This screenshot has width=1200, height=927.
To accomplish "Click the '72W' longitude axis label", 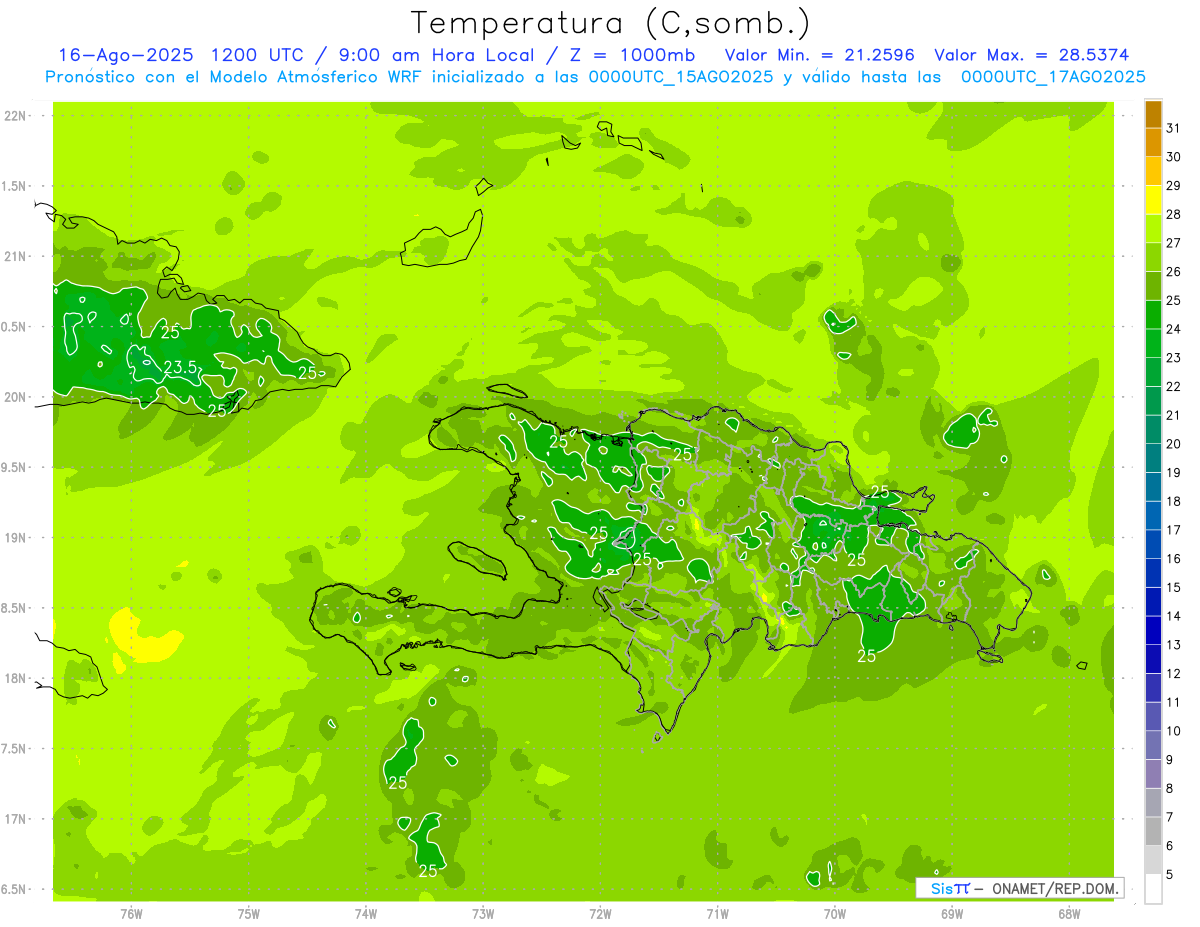I will pos(600,914).
